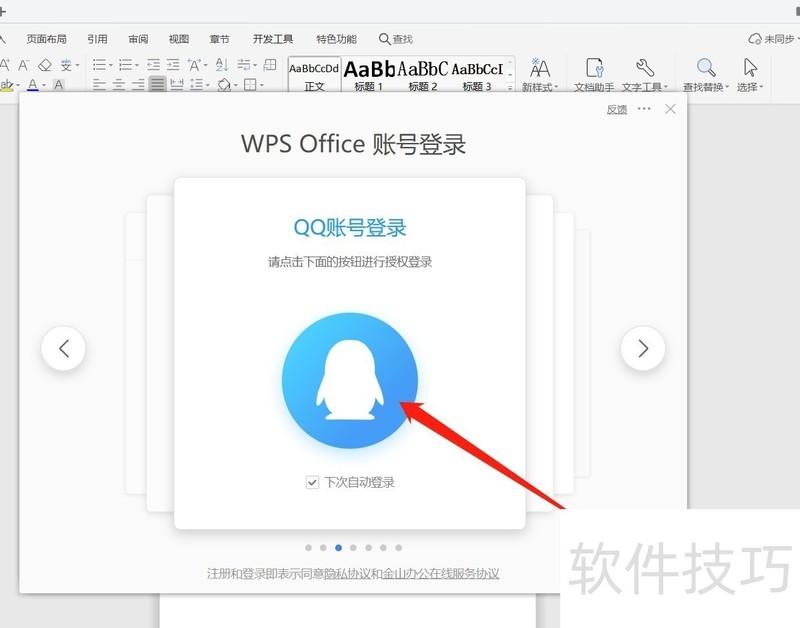Open the 特色功能 tab

(336, 39)
